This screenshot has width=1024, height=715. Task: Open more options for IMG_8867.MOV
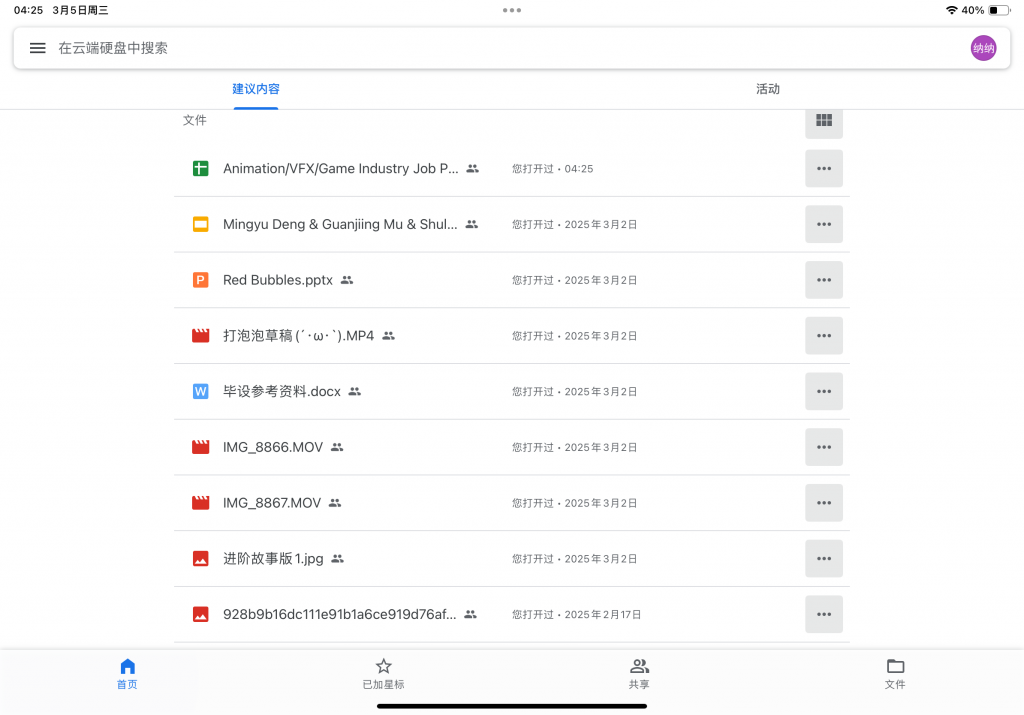click(x=823, y=503)
